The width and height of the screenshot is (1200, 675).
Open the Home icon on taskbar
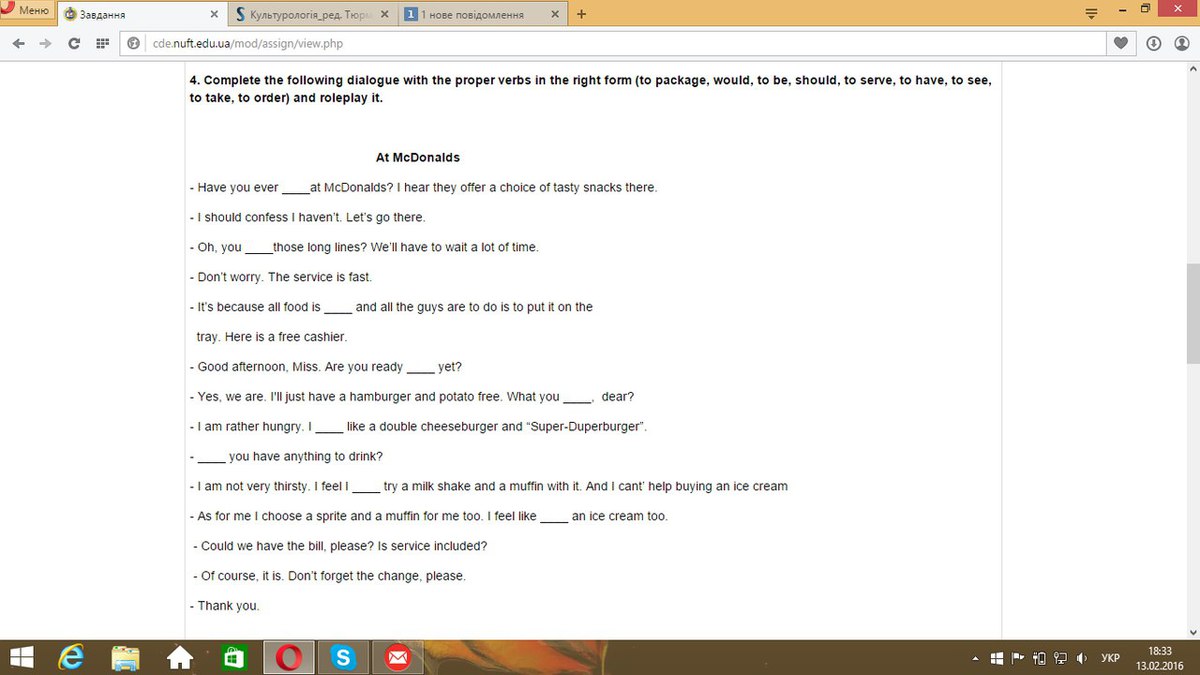[x=180, y=657]
